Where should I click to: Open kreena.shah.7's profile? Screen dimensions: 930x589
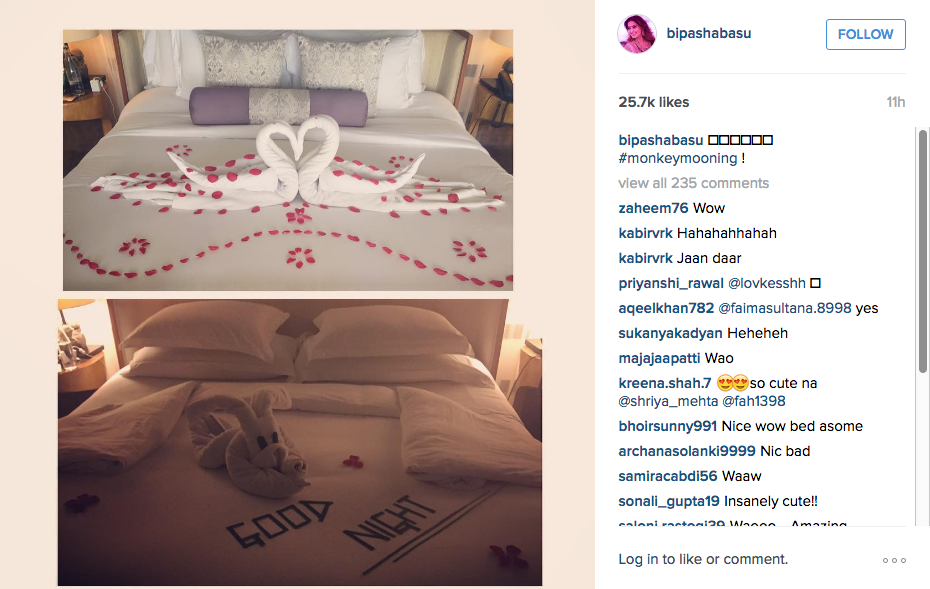[665, 383]
